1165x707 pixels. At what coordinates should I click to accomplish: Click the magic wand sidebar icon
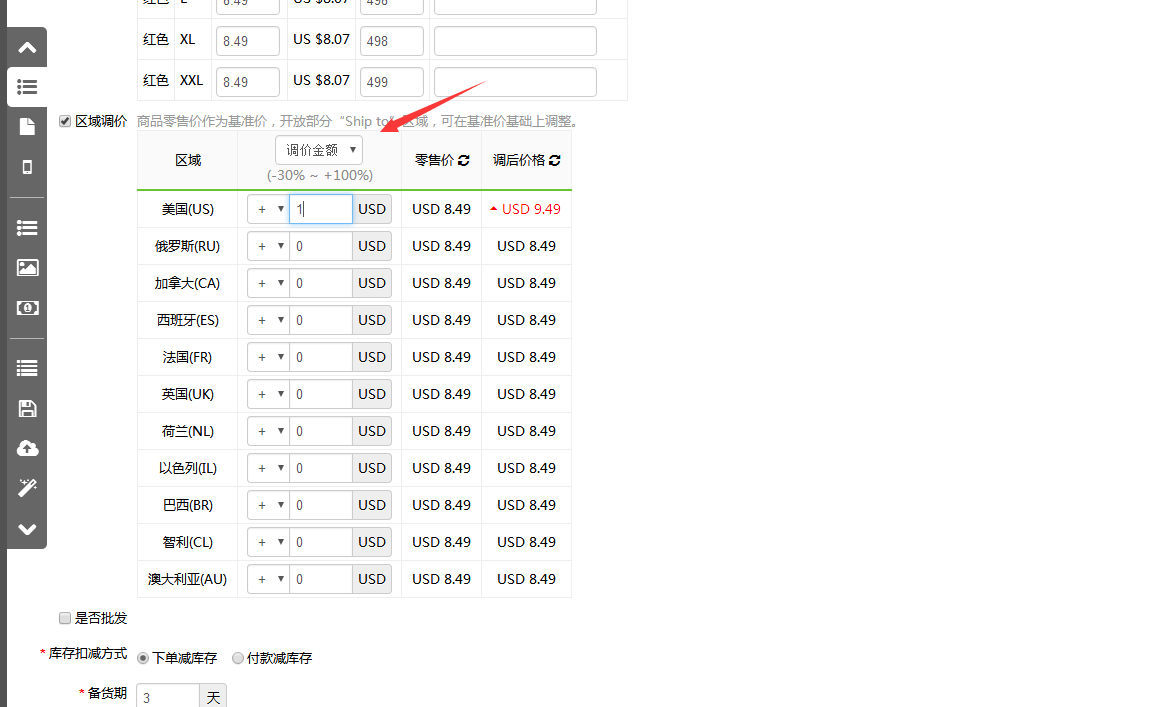pyautogui.click(x=27, y=488)
